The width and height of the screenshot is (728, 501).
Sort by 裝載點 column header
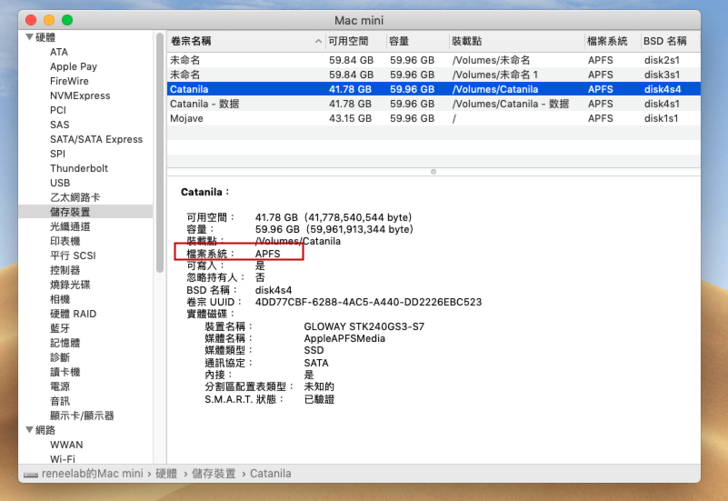[466, 41]
